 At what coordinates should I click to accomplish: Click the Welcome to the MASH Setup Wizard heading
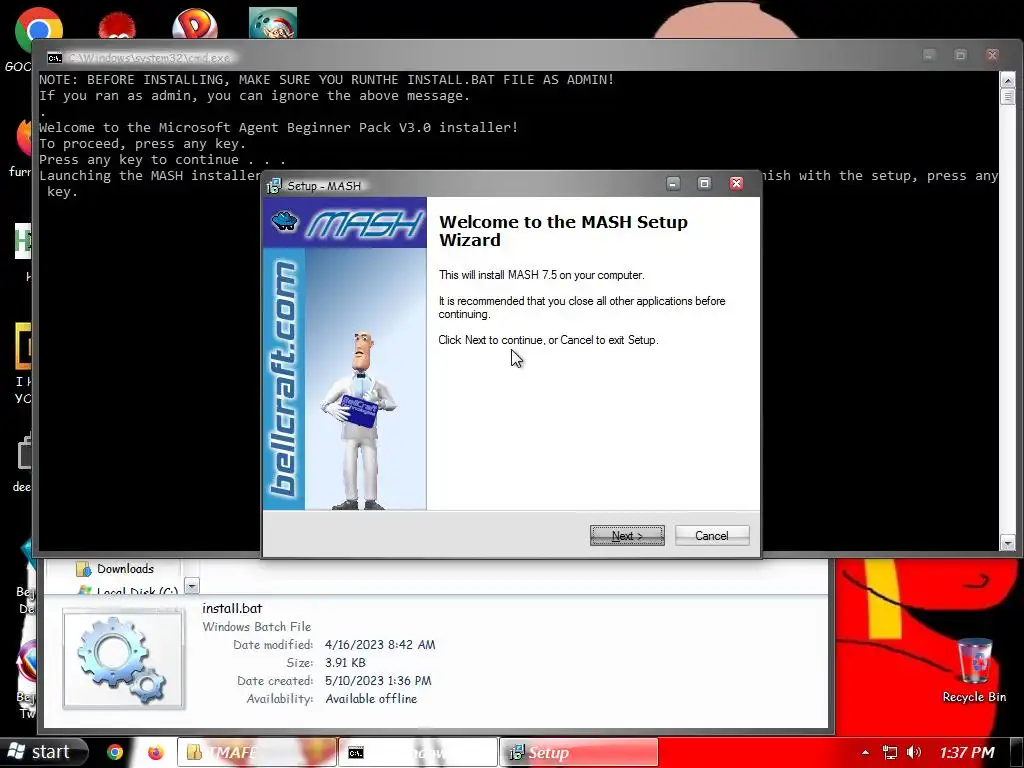click(x=563, y=231)
